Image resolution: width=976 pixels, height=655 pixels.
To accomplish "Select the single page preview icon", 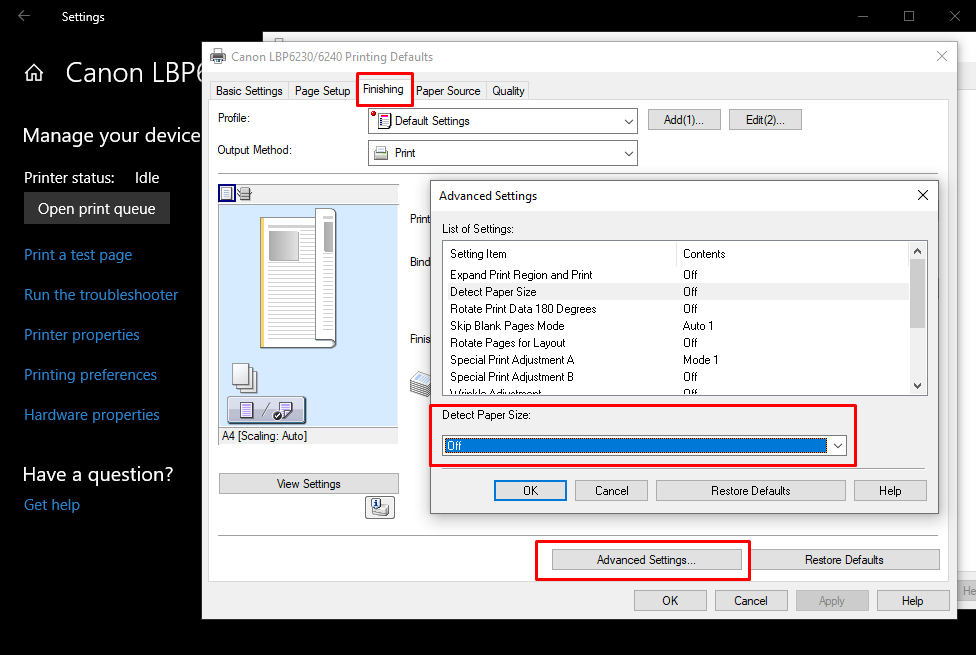I will point(227,194).
